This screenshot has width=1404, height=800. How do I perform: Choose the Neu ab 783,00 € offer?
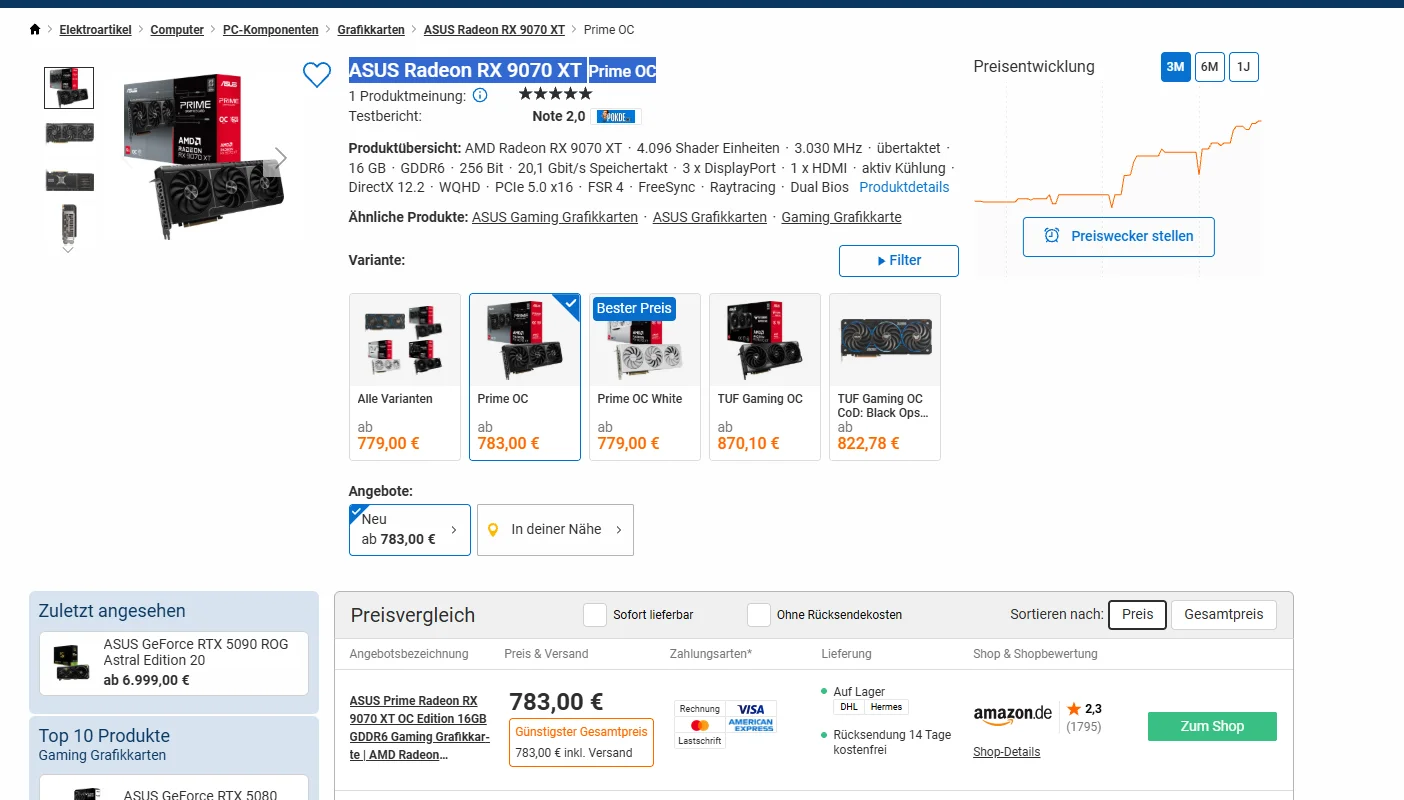click(x=410, y=529)
